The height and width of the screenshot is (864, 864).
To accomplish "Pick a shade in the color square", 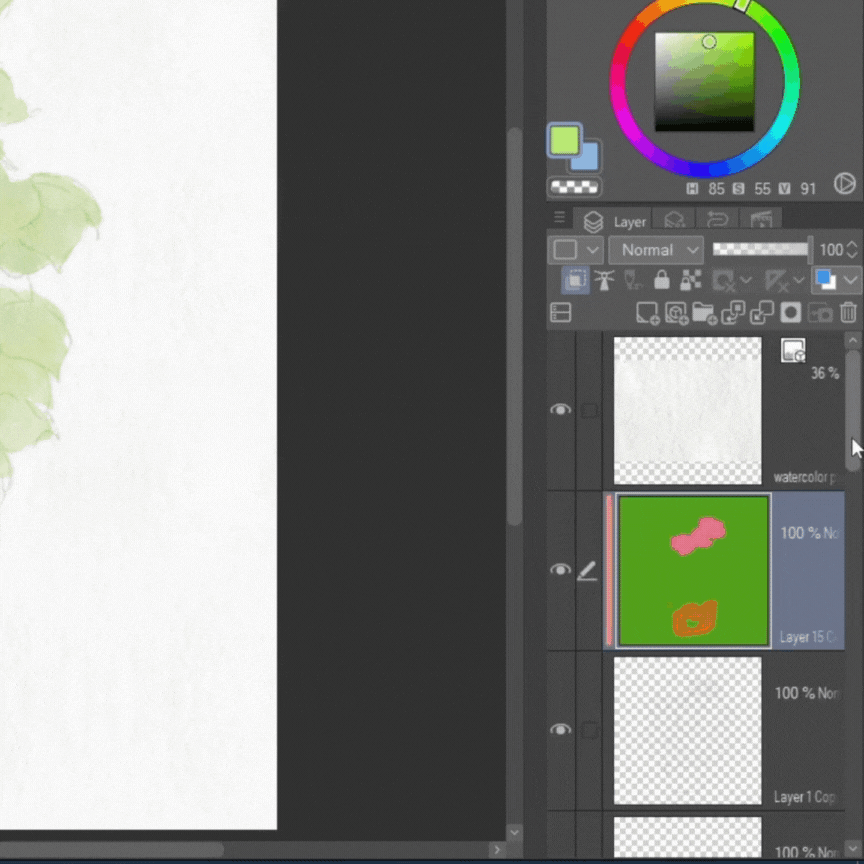I will (x=705, y=82).
